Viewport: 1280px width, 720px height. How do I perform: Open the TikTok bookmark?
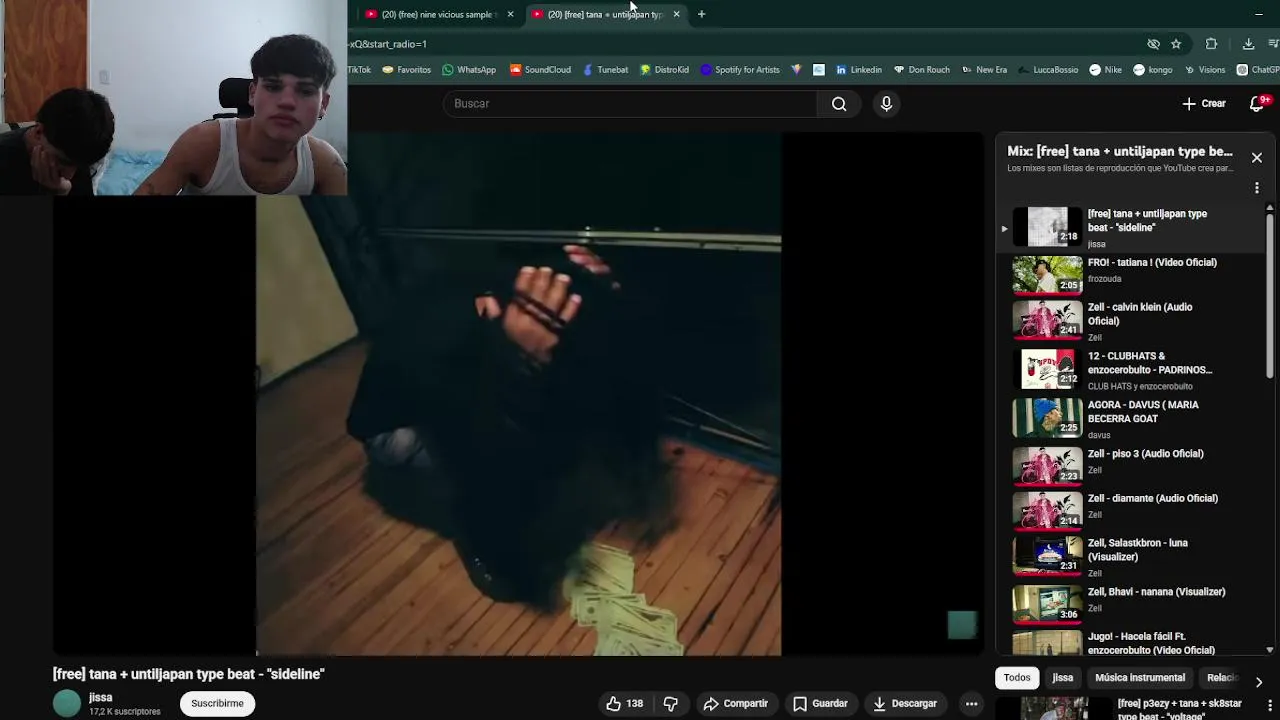pyautogui.click(x=360, y=70)
